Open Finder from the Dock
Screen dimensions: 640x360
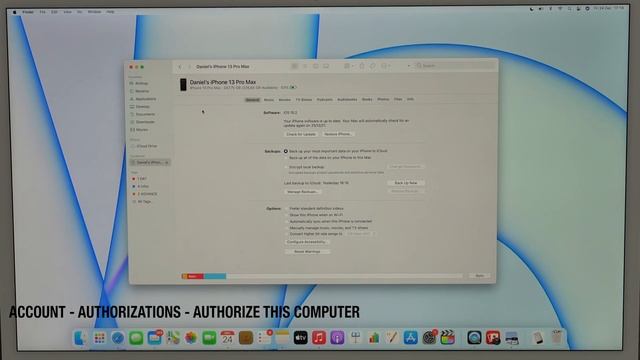tap(80, 338)
